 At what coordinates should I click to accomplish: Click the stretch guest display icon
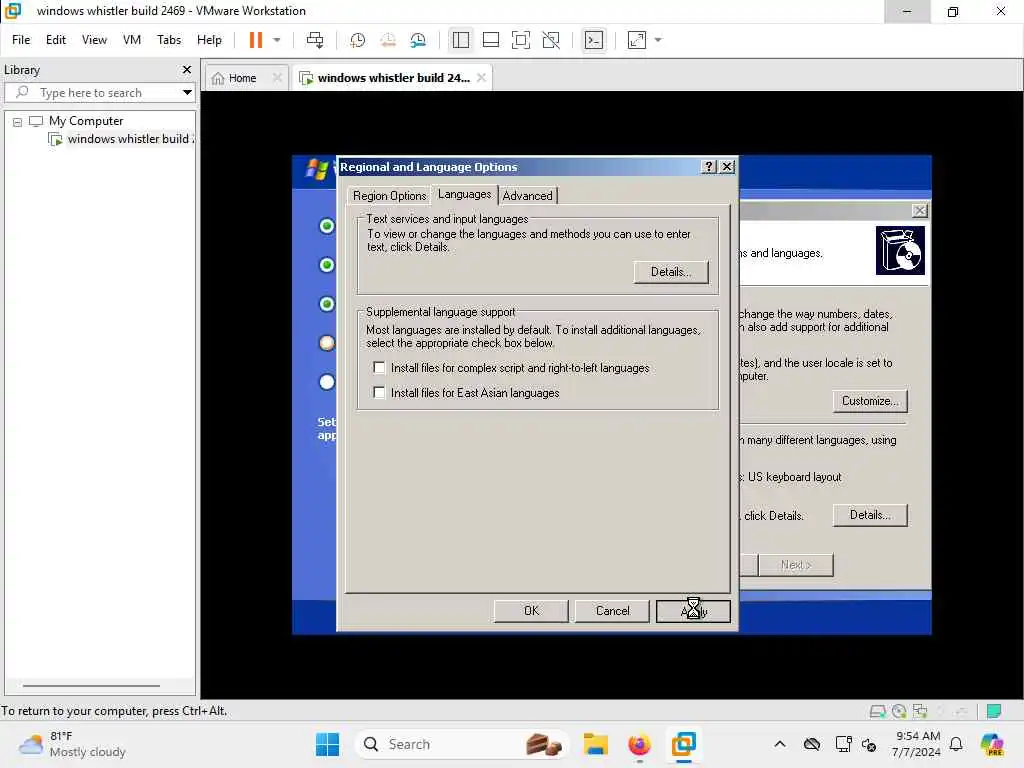pyautogui.click(x=637, y=40)
